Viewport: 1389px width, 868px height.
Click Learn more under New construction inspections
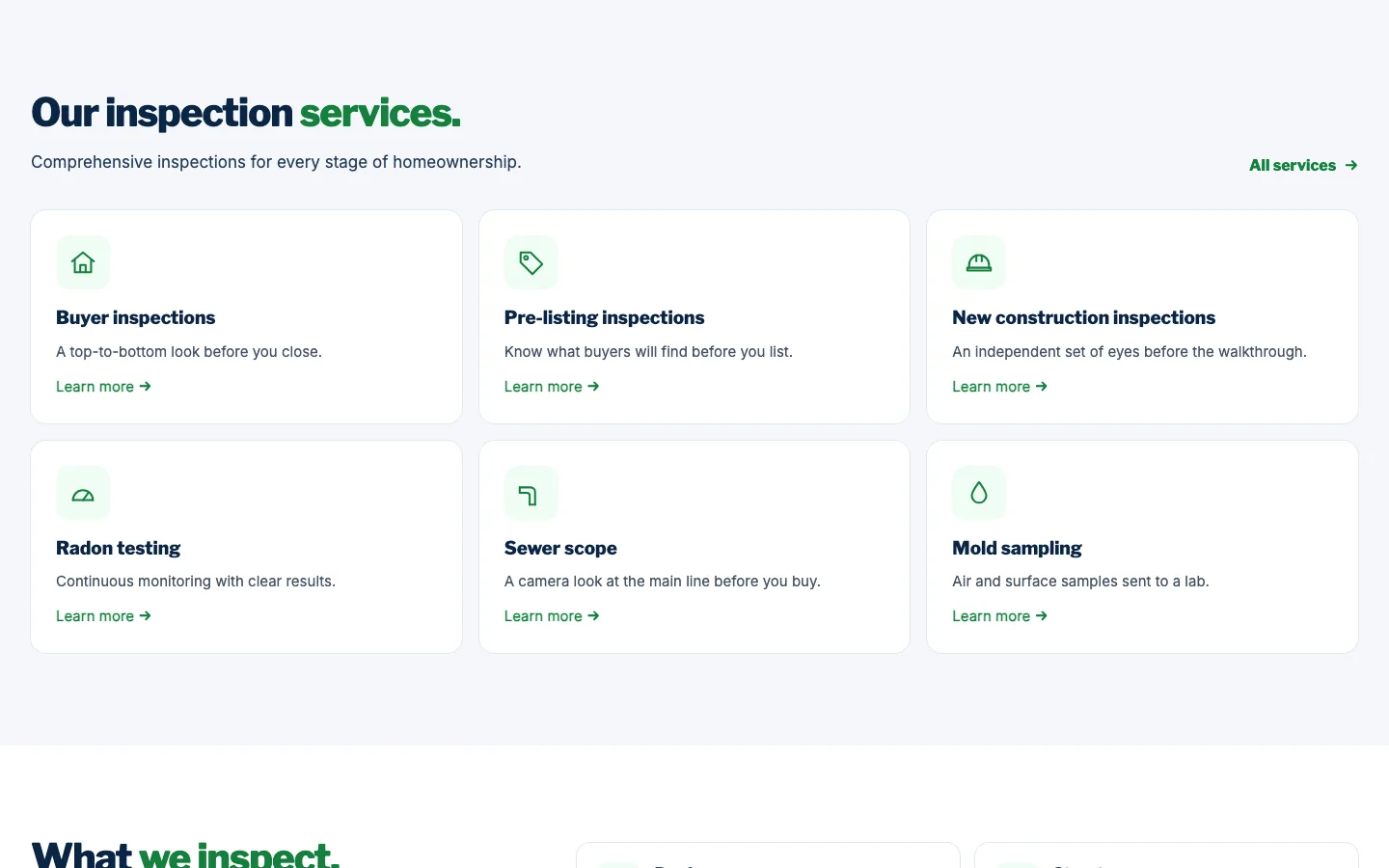(x=1000, y=387)
